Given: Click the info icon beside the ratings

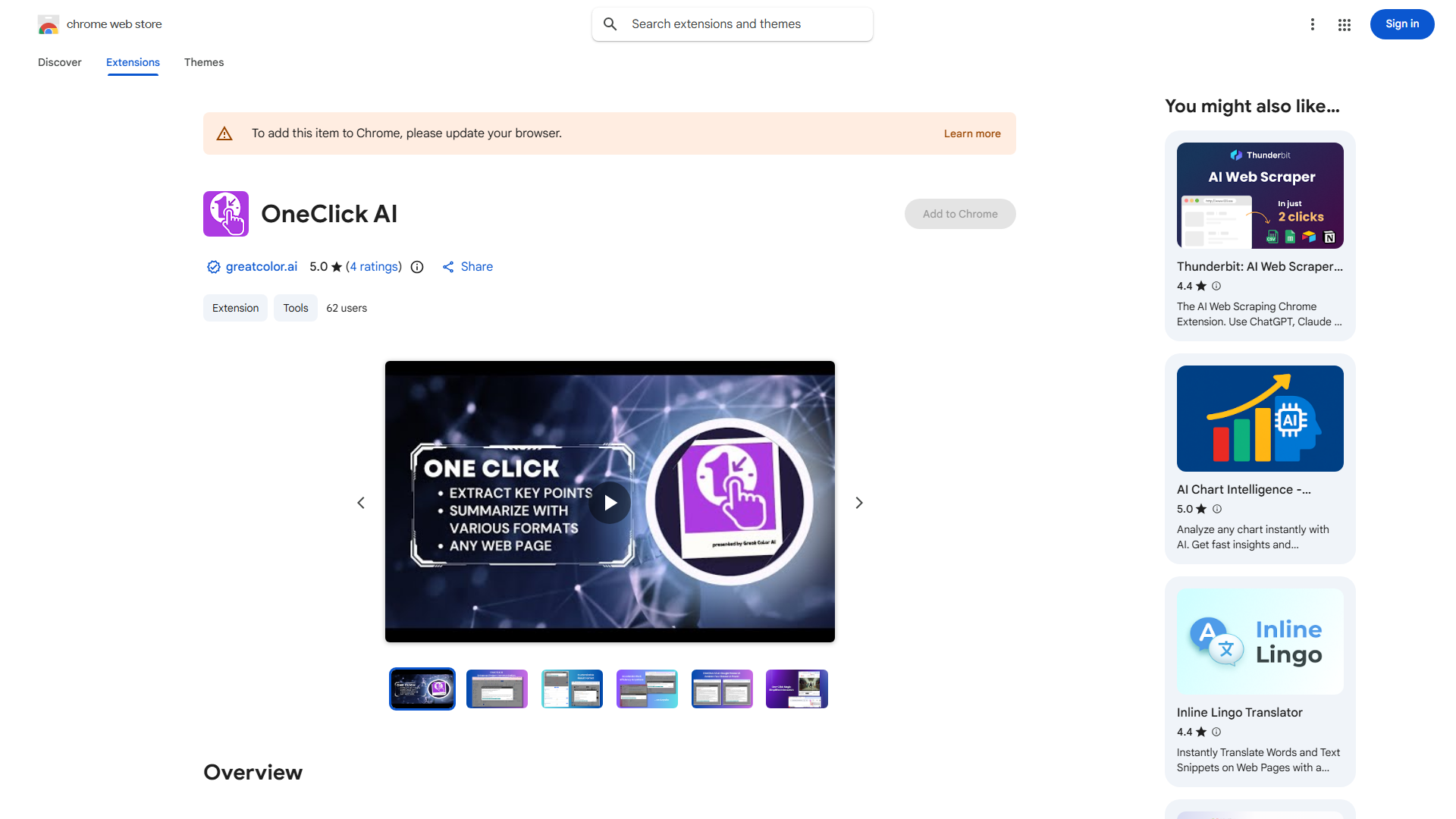Looking at the screenshot, I should [417, 267].
